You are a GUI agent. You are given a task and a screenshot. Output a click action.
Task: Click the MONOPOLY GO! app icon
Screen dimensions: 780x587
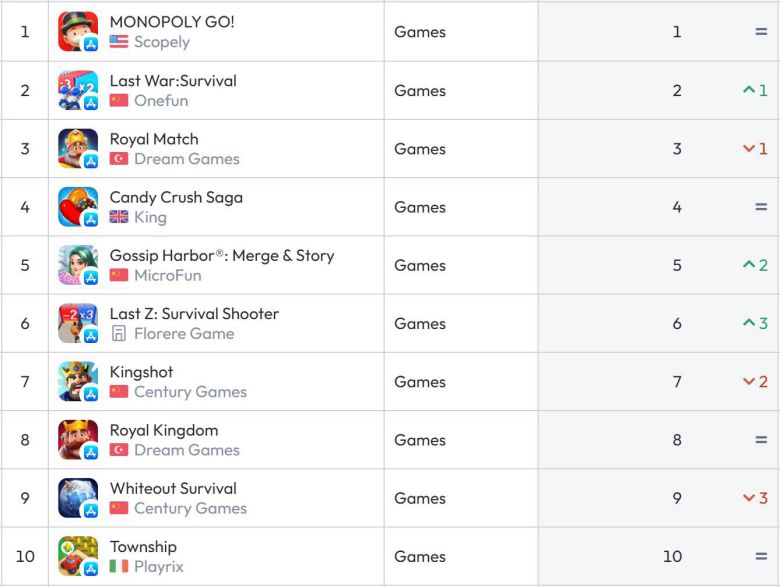78,32
